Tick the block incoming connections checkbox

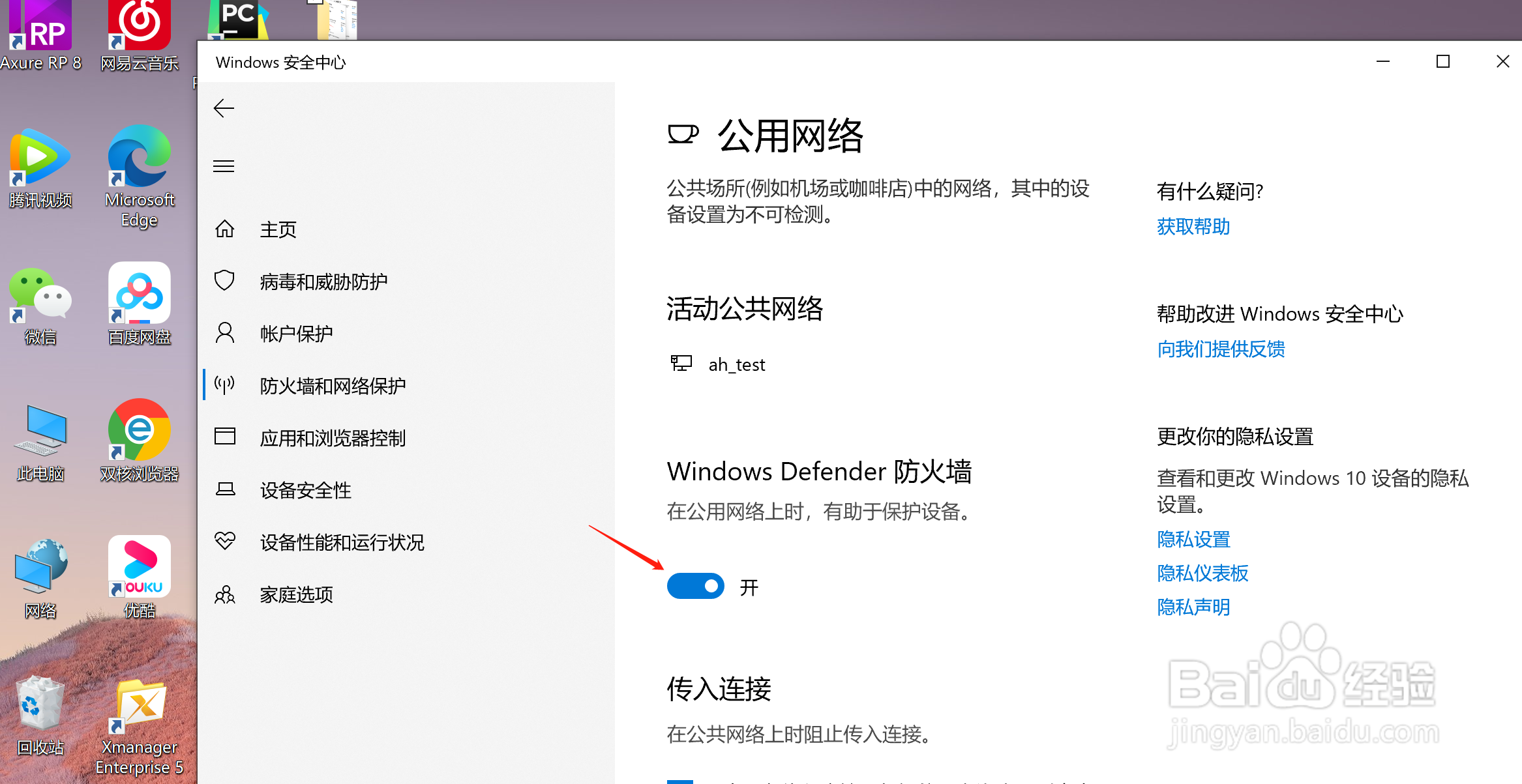pos(679,781)
